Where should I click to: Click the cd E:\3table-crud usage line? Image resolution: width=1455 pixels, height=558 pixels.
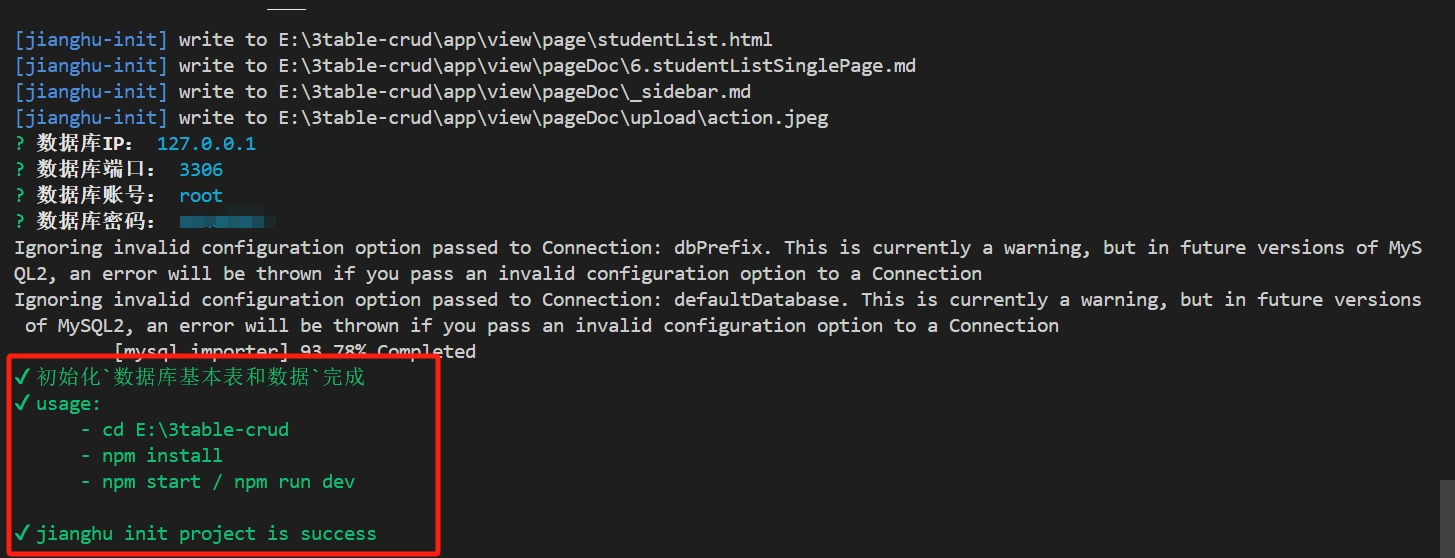tap(195, 429)
